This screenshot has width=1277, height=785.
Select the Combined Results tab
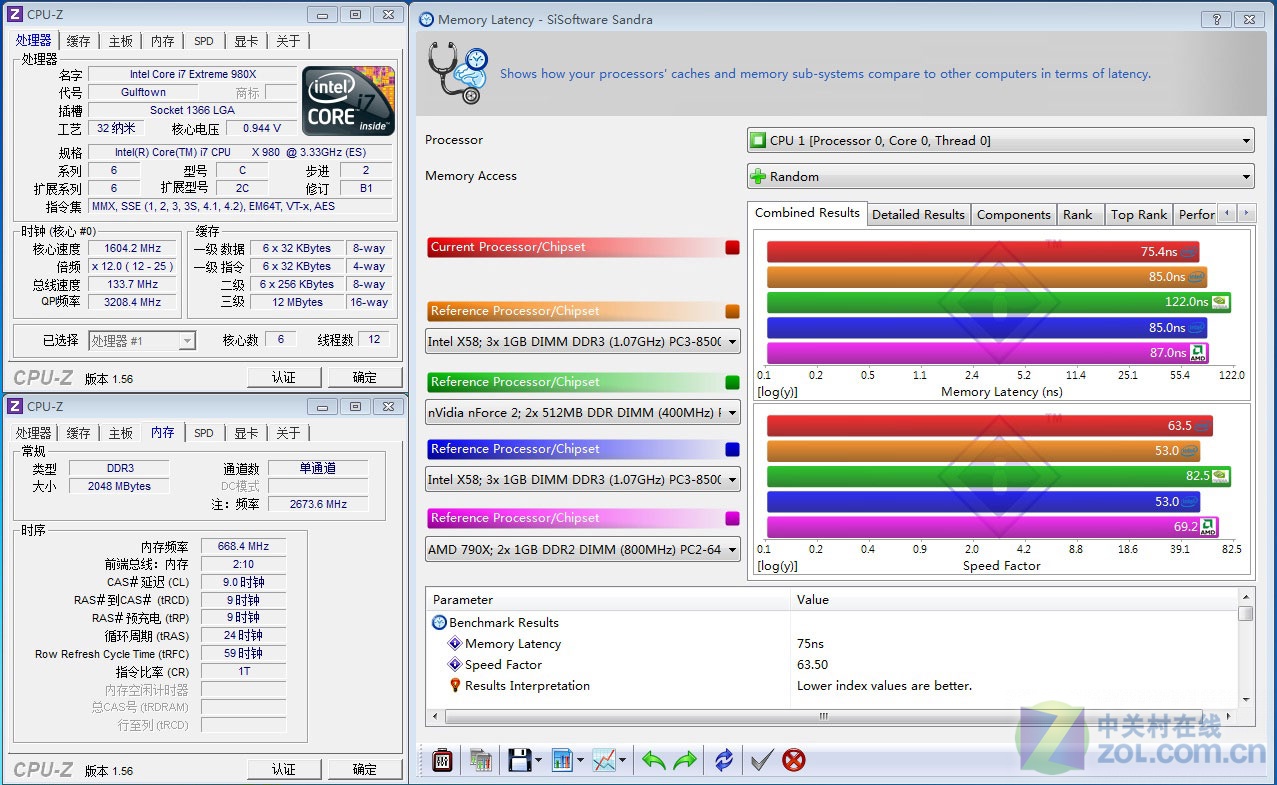[x=807, y=213]
